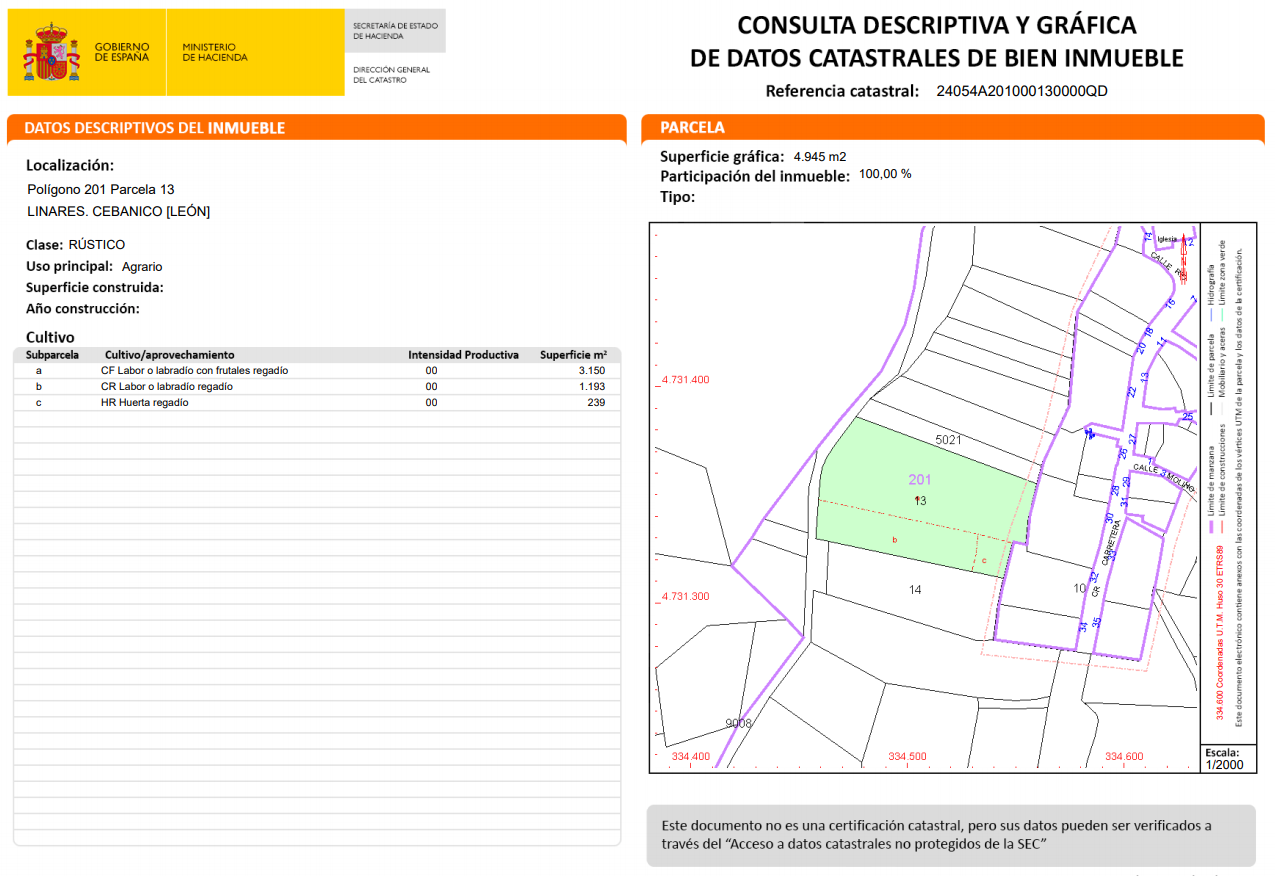1275x876 pixels.
Task: Click the 'Superficie m²' column header
Action: pos(574,355)
